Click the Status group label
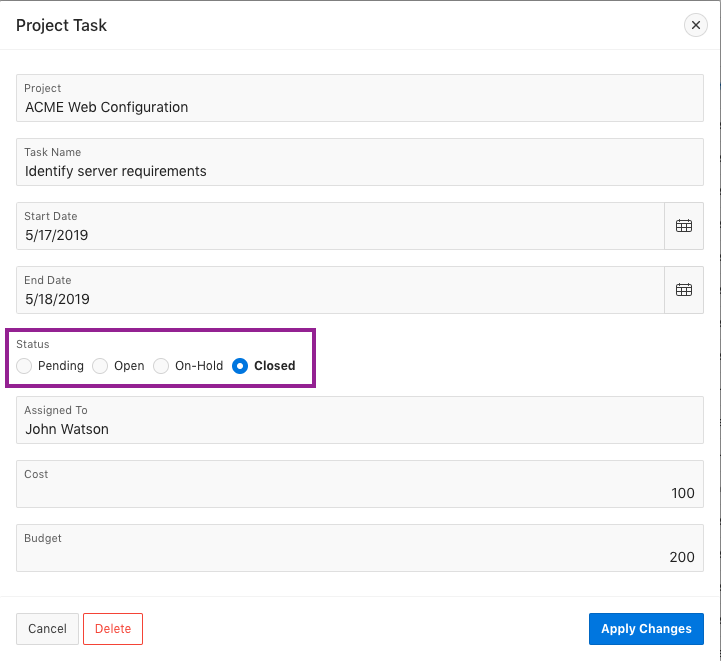 click(x=33, y=344)
